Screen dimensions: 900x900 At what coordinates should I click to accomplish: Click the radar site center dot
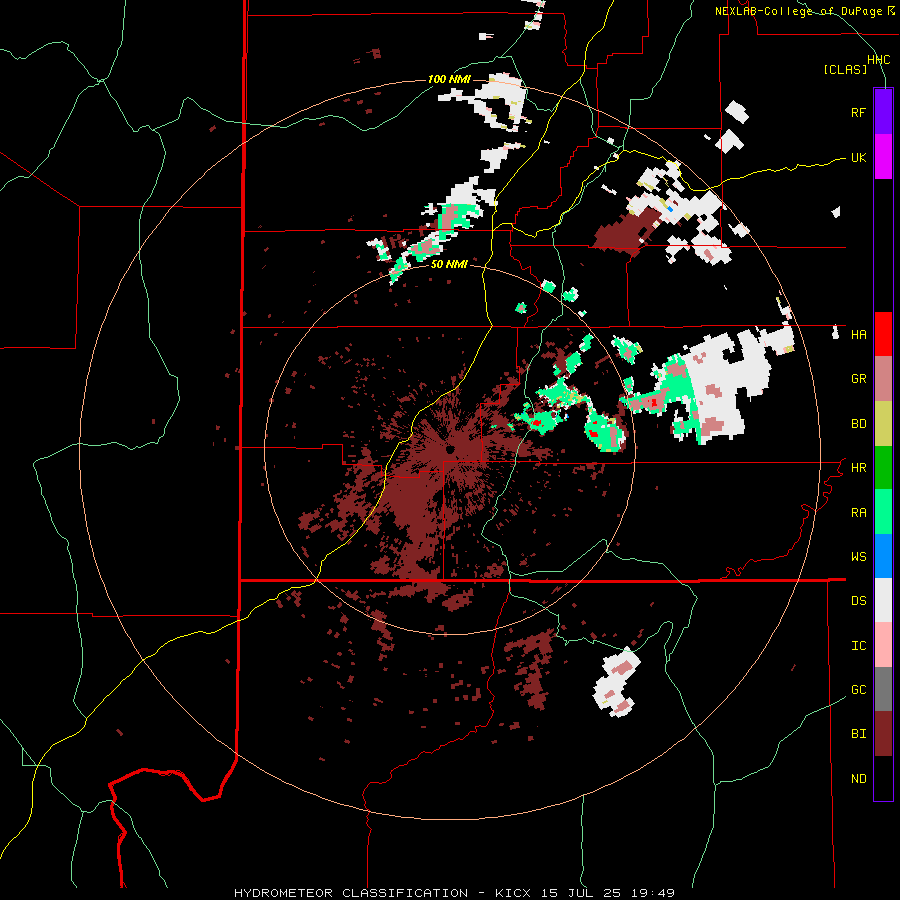449,449
